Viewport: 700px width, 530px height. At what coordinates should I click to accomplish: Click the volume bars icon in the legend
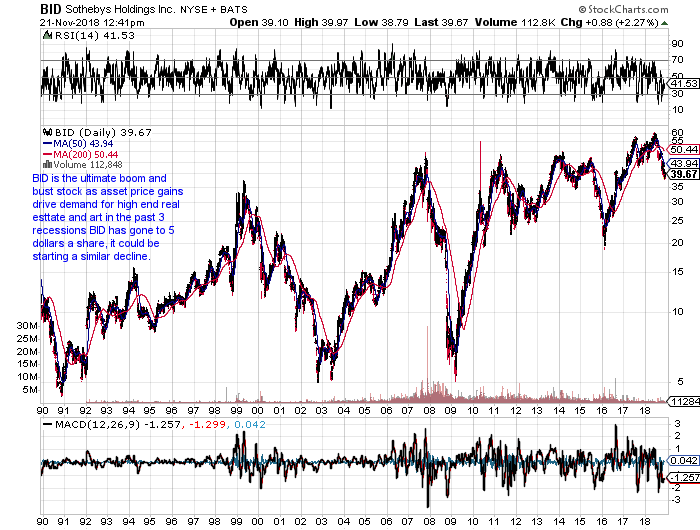[x=48, y=165]
